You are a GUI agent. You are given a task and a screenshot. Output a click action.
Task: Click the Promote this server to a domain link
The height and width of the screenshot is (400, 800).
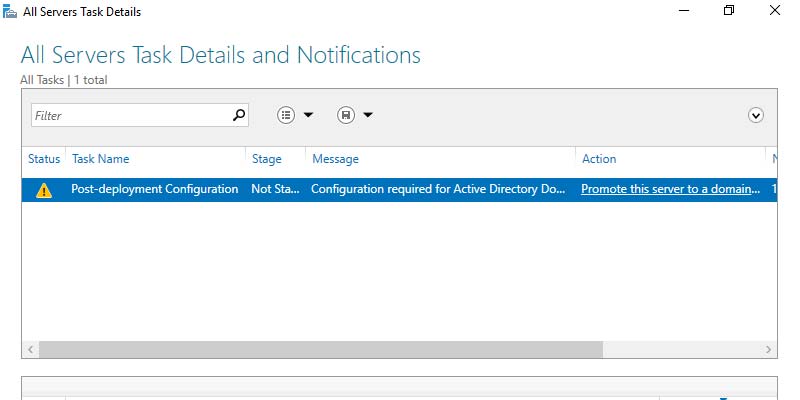tap(670, 189)
